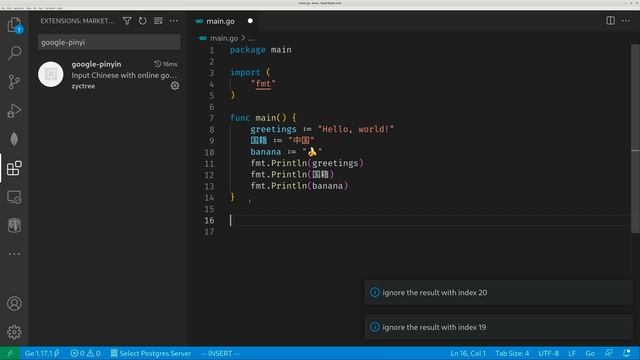The height and width of the screenshot is (360, 640).
Task: Open manage gear for google-pinyin extension
Action: pyautogui.click(x=175, y=86)
